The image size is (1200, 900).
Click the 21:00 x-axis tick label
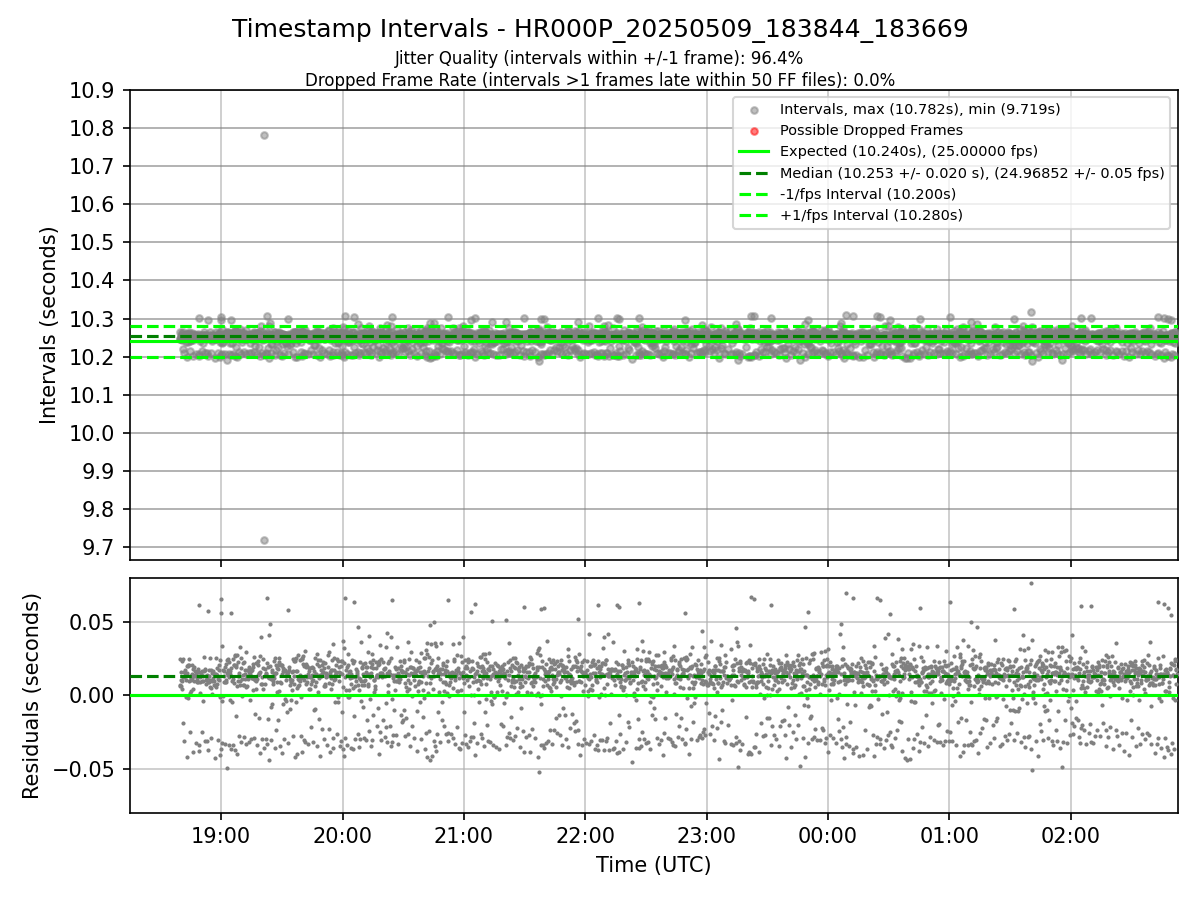click(464, 835)
